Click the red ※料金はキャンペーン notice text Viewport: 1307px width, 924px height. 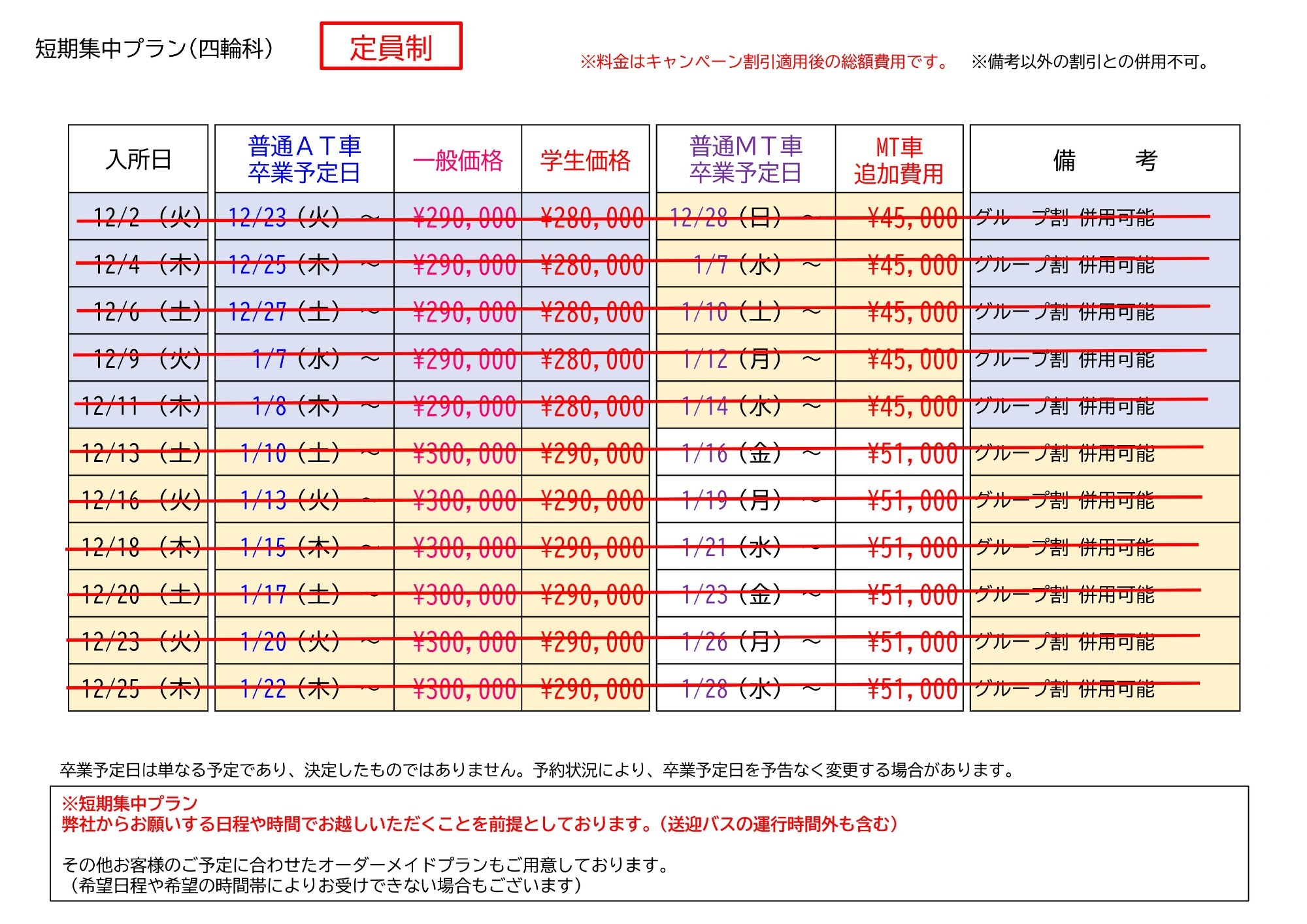click(763, 62)
